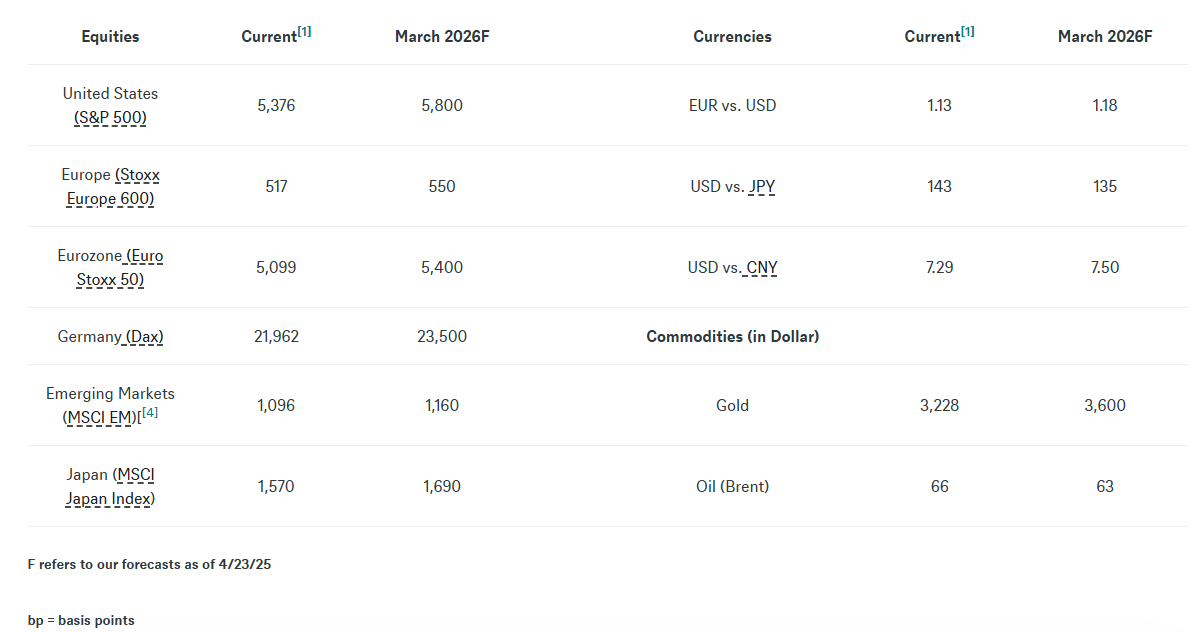Open the JPY currency term link
Image resolution: width=1197 pixels, height=632 pixels.
click(x=761, y=187)
